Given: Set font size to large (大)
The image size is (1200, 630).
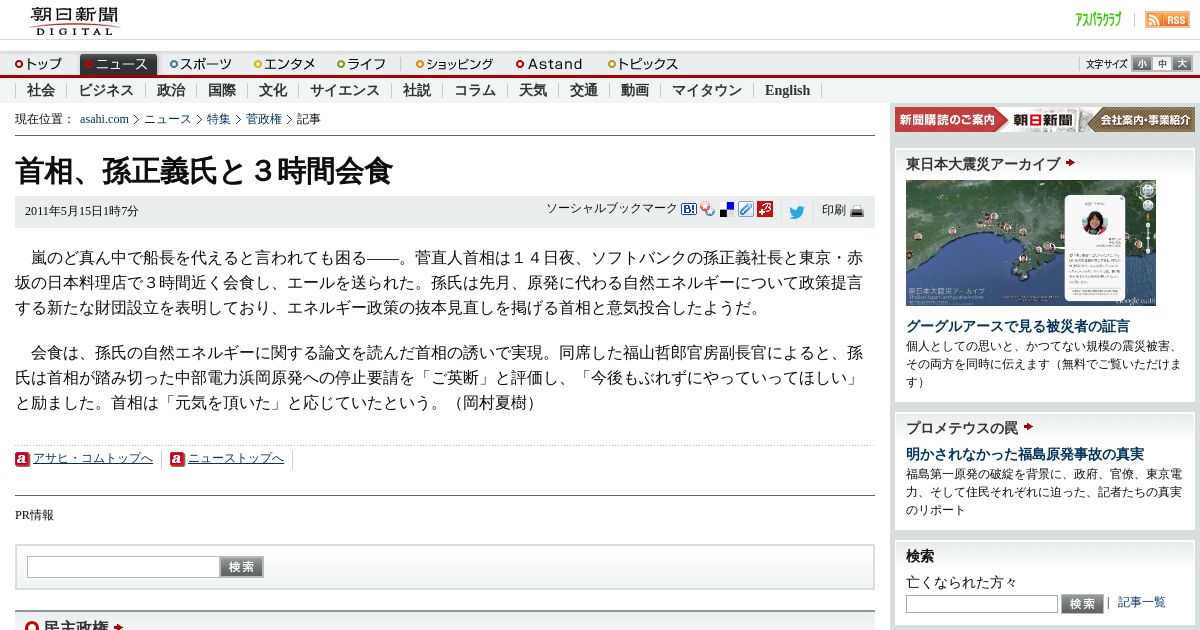Looking at the screenshot, I should tap(1182, 63).
